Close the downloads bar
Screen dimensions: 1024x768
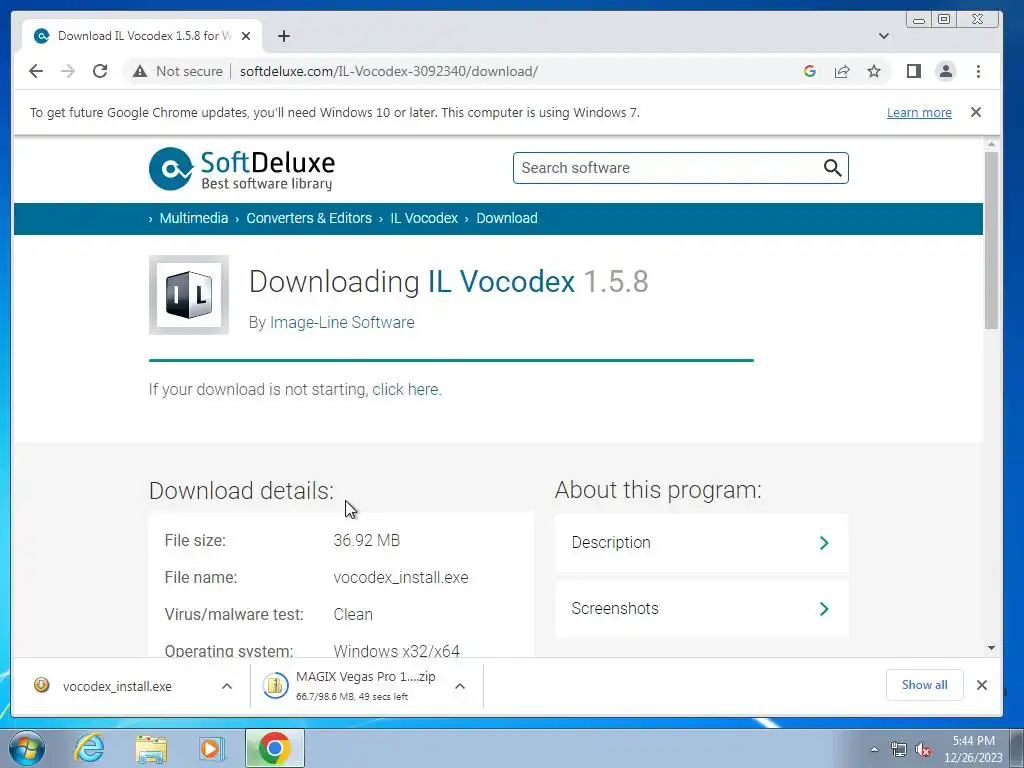tap(982, 684)
